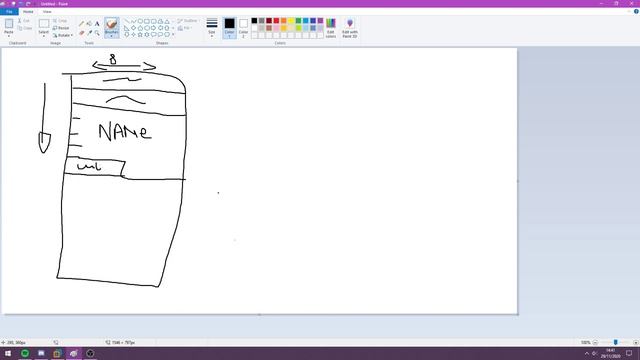Pick the red color swatch

click(276, 20)
